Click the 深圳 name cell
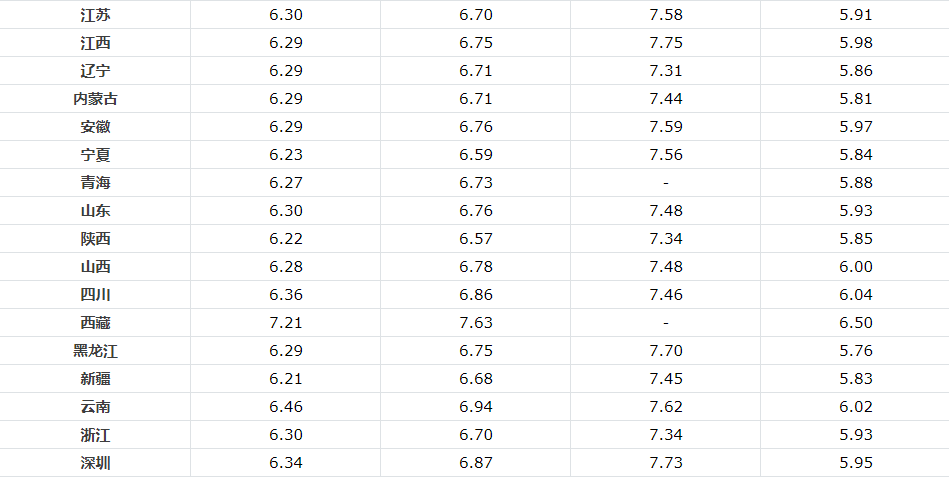Screen dimensions: 949x477 (95, 463)
